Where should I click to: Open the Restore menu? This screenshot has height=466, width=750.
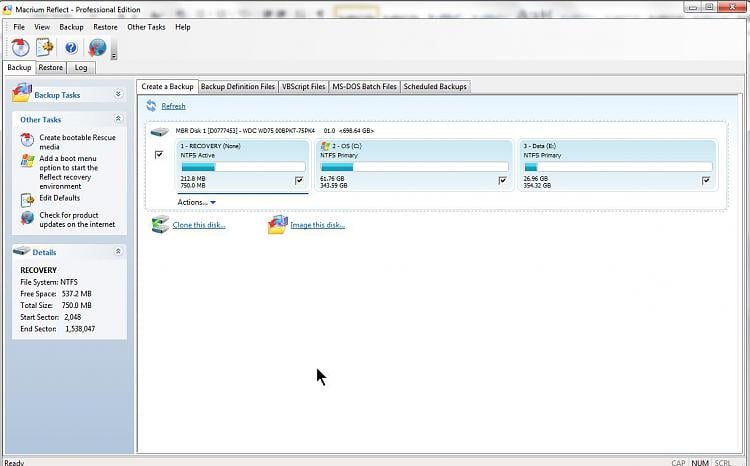105,27
